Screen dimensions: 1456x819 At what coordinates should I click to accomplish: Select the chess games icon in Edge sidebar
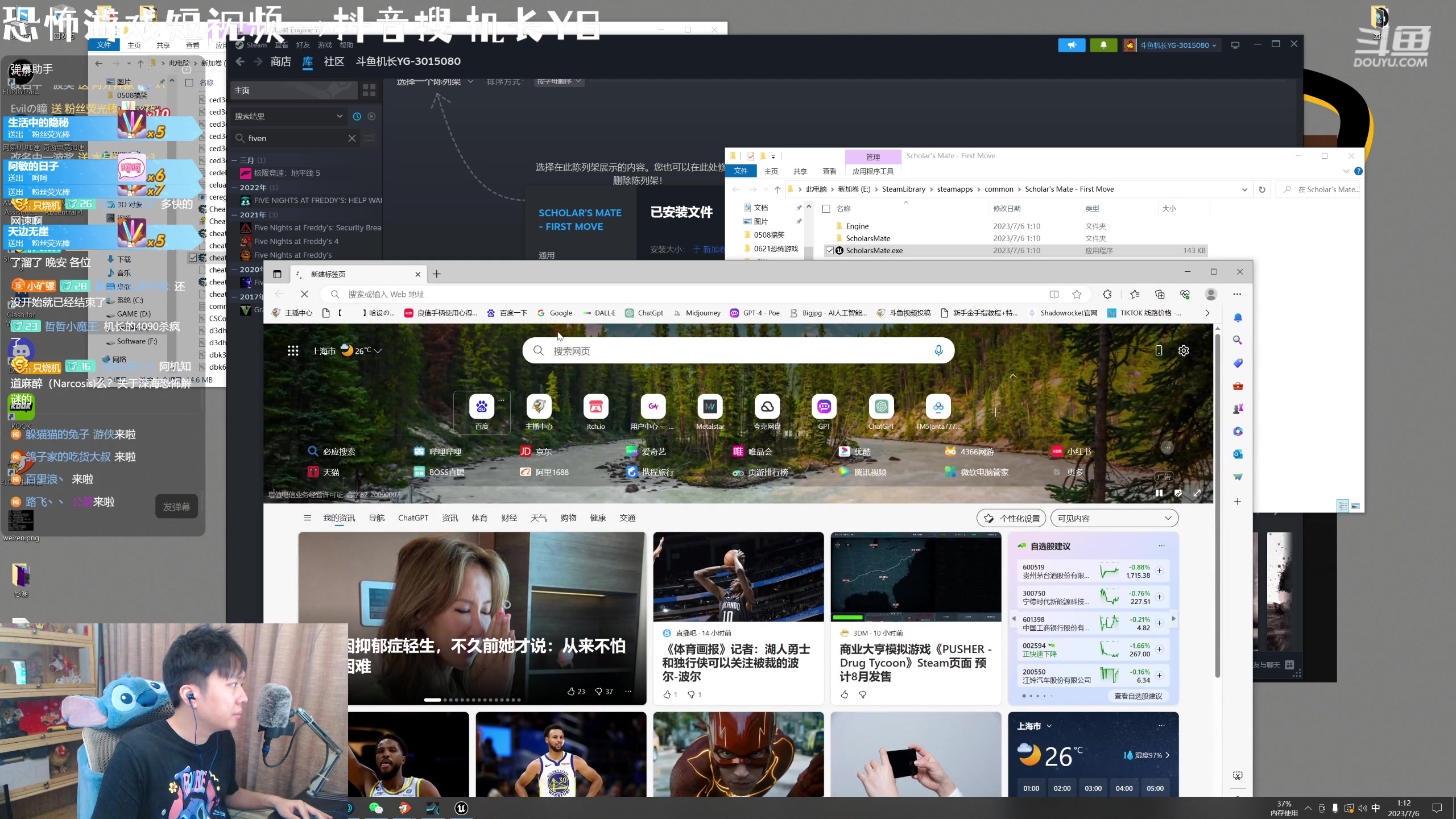pyautogui.click(x=1238, y=408)
